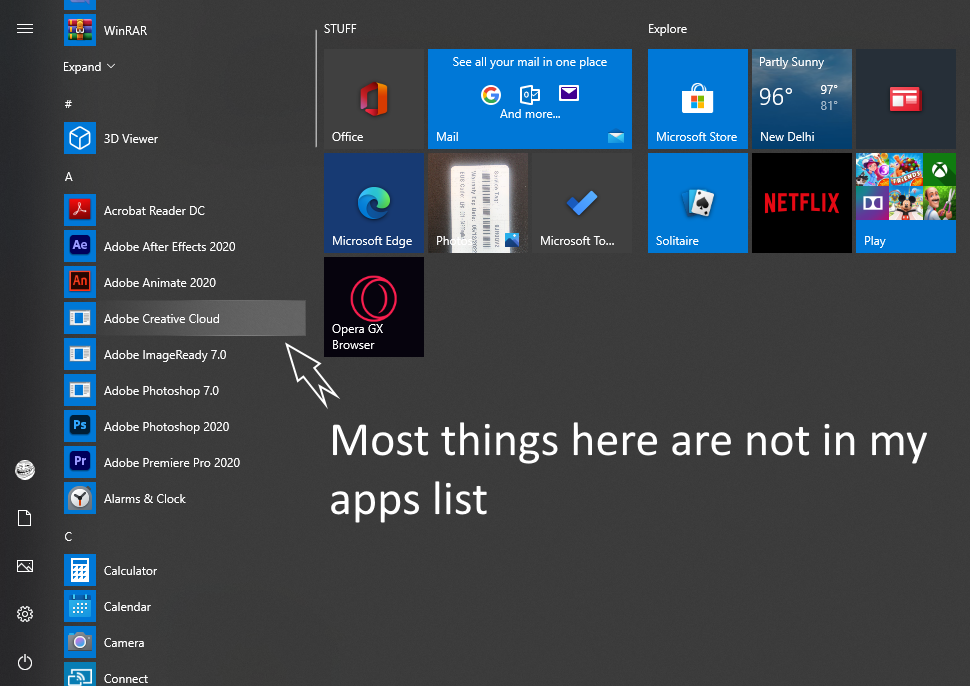Open Alarms & Clock icon
Image resolution: width=970 pixels, height=686 pixels.
80,498
